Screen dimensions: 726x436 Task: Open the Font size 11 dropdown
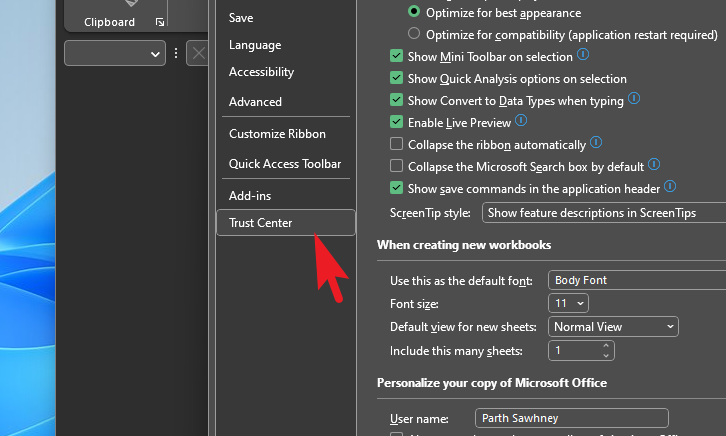(x=568, y=304)
